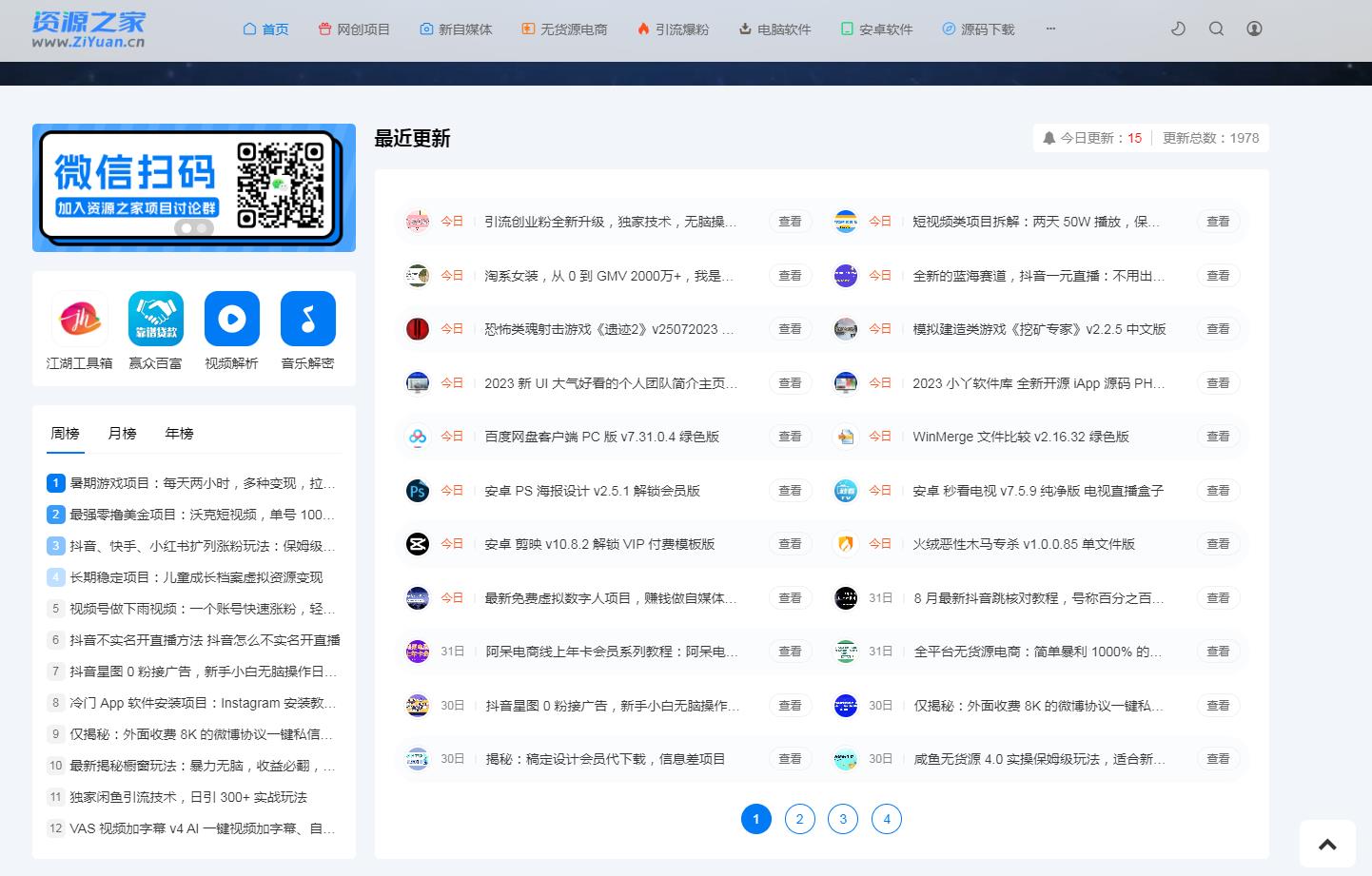Switch to the 年榜 tab

[179, 434]
